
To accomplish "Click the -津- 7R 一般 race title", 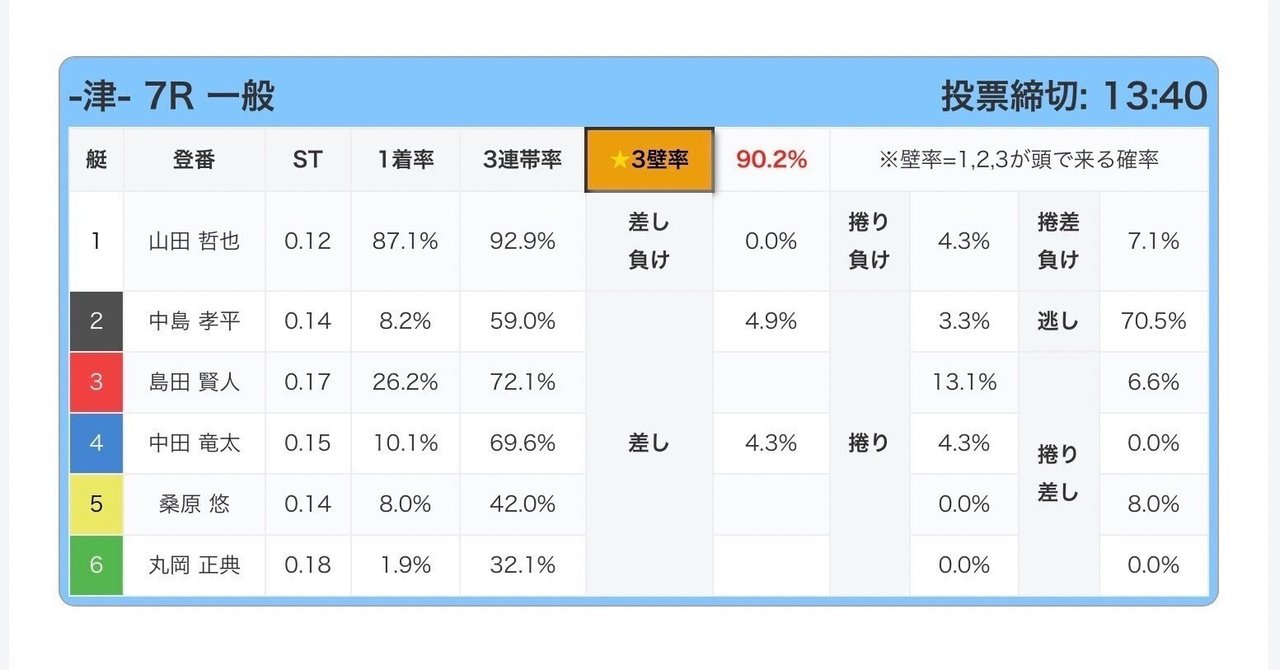I will click(172, 97).
